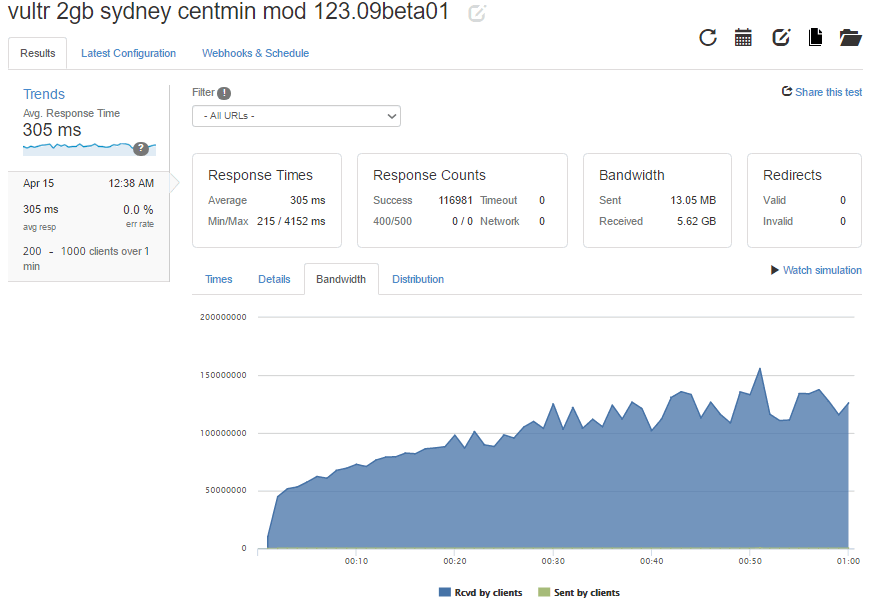Click the Received 5.62 GB value

tap(696, 221)
